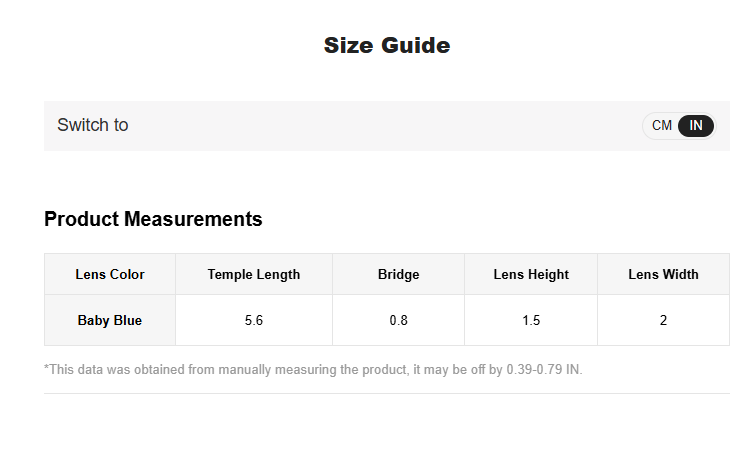Viewport: 749px width, 458px height.
Task: Click the 1.5 lens height value
Action: click(531, 320)
